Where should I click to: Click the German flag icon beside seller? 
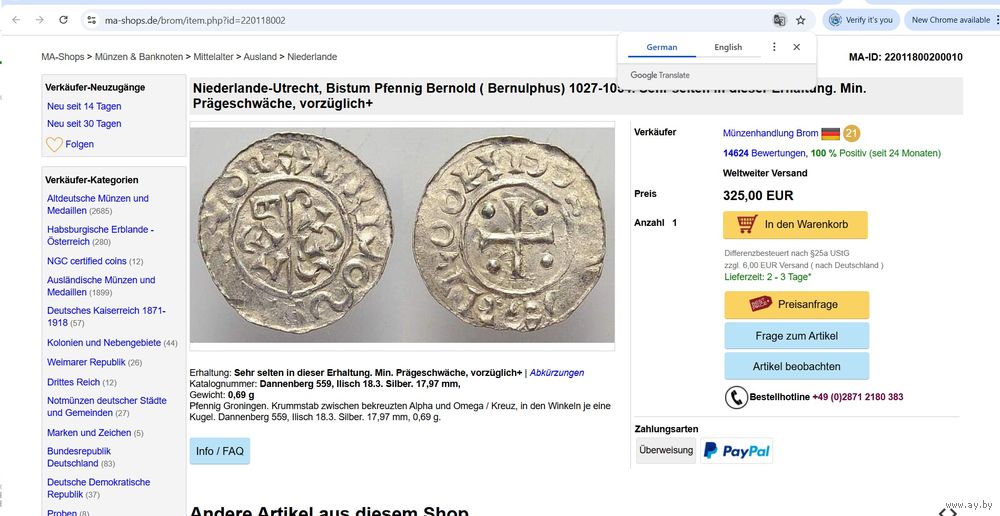pos(830,133)
